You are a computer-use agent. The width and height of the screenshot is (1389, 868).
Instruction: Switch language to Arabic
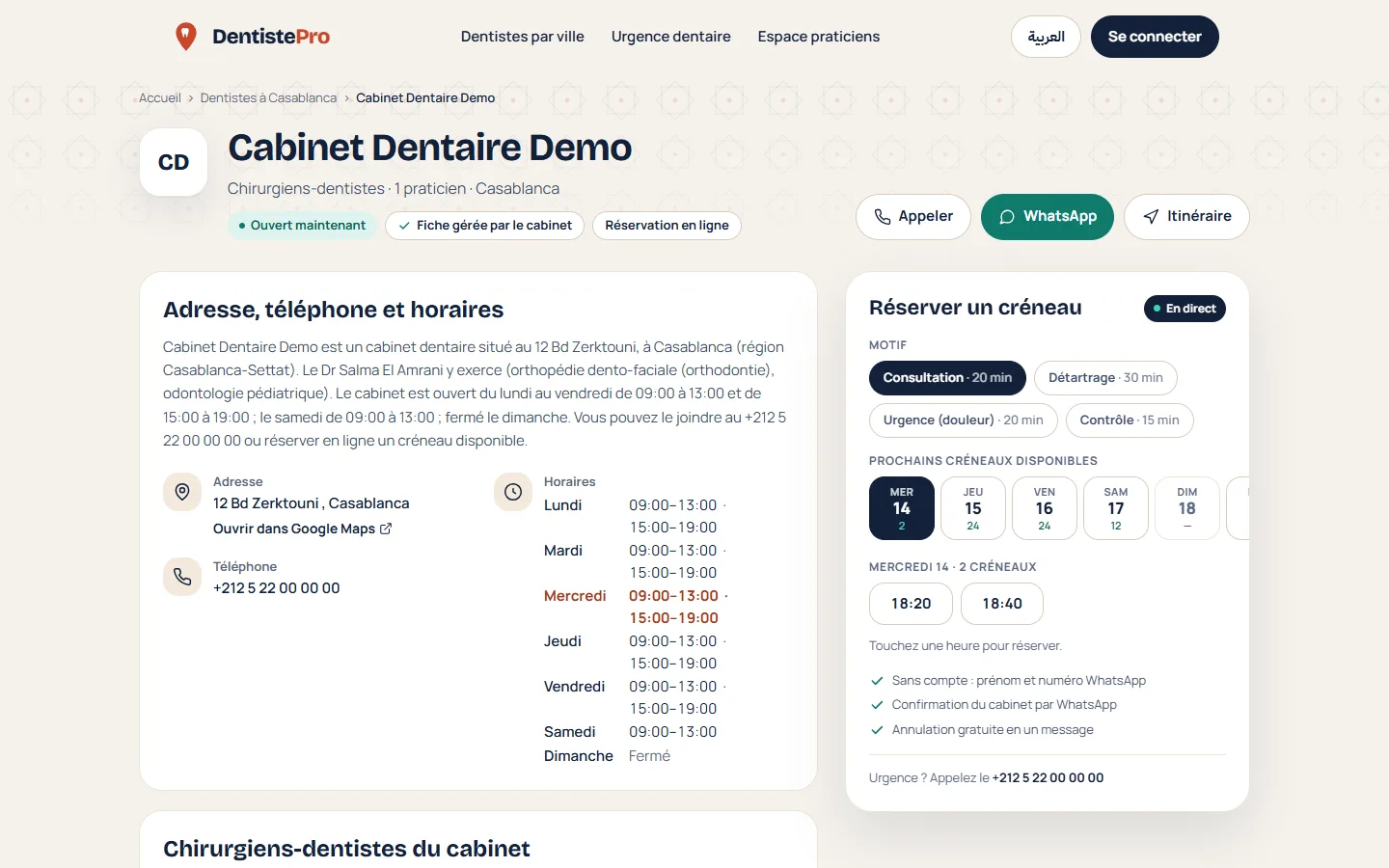pos(1046,37)
